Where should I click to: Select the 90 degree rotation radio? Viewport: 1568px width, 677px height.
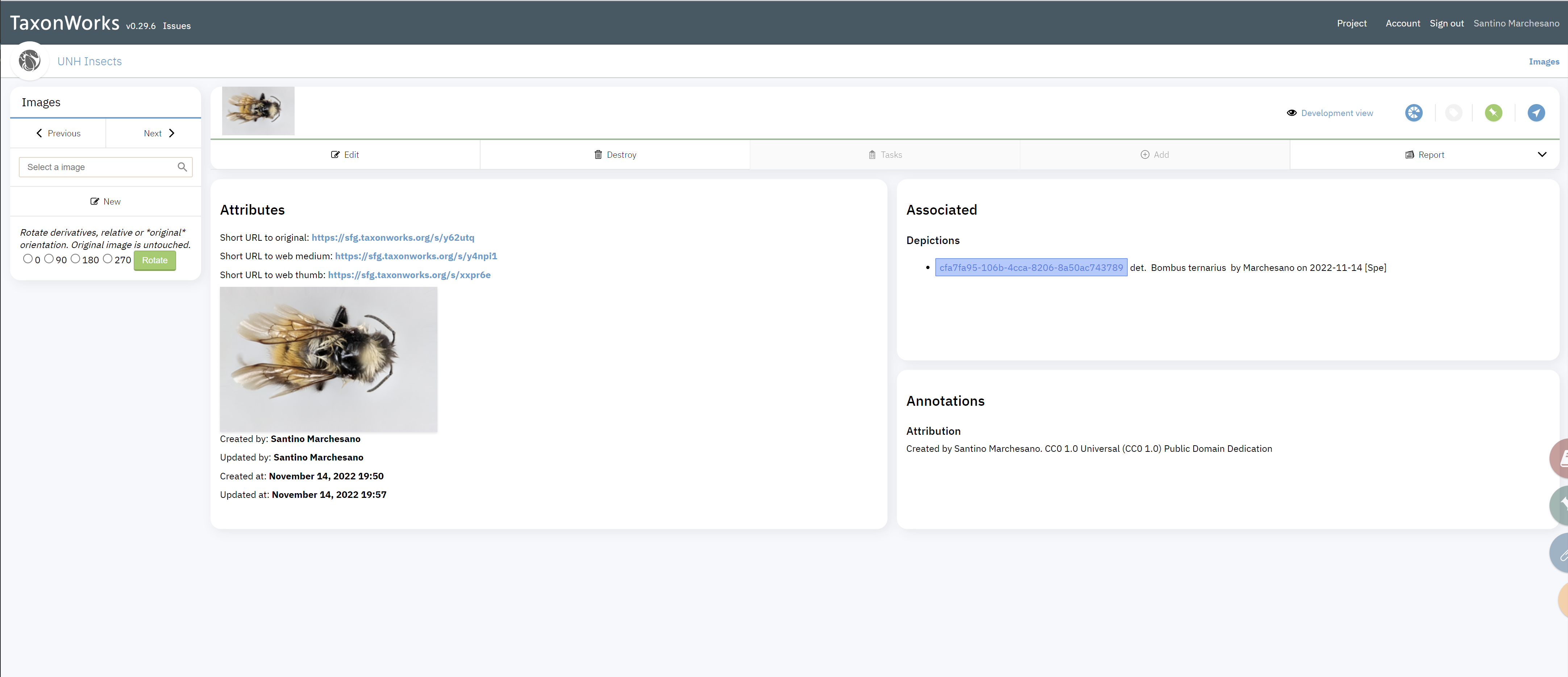49,259
